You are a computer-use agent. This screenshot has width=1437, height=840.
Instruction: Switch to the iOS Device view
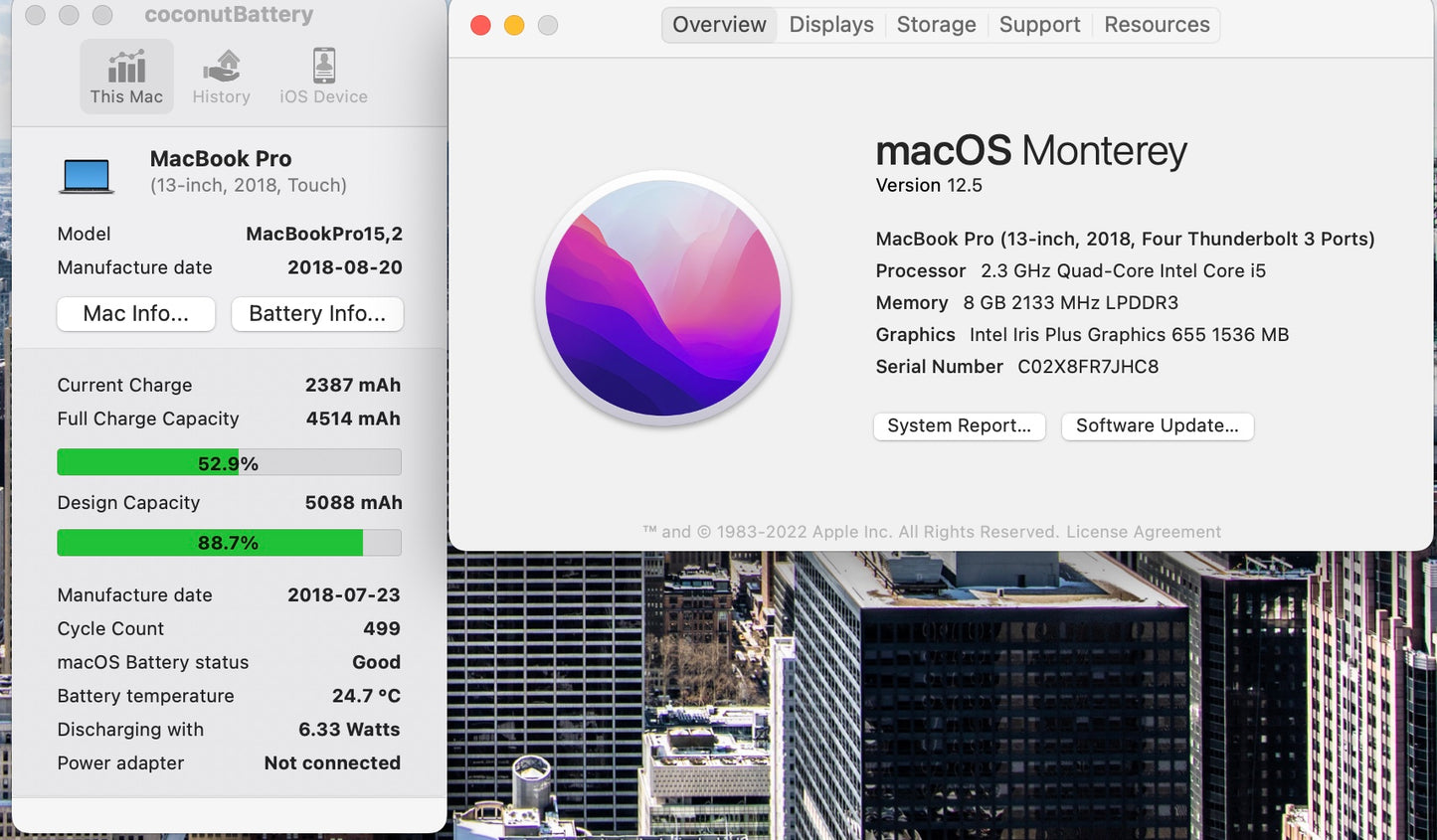[x=323, y=77]
